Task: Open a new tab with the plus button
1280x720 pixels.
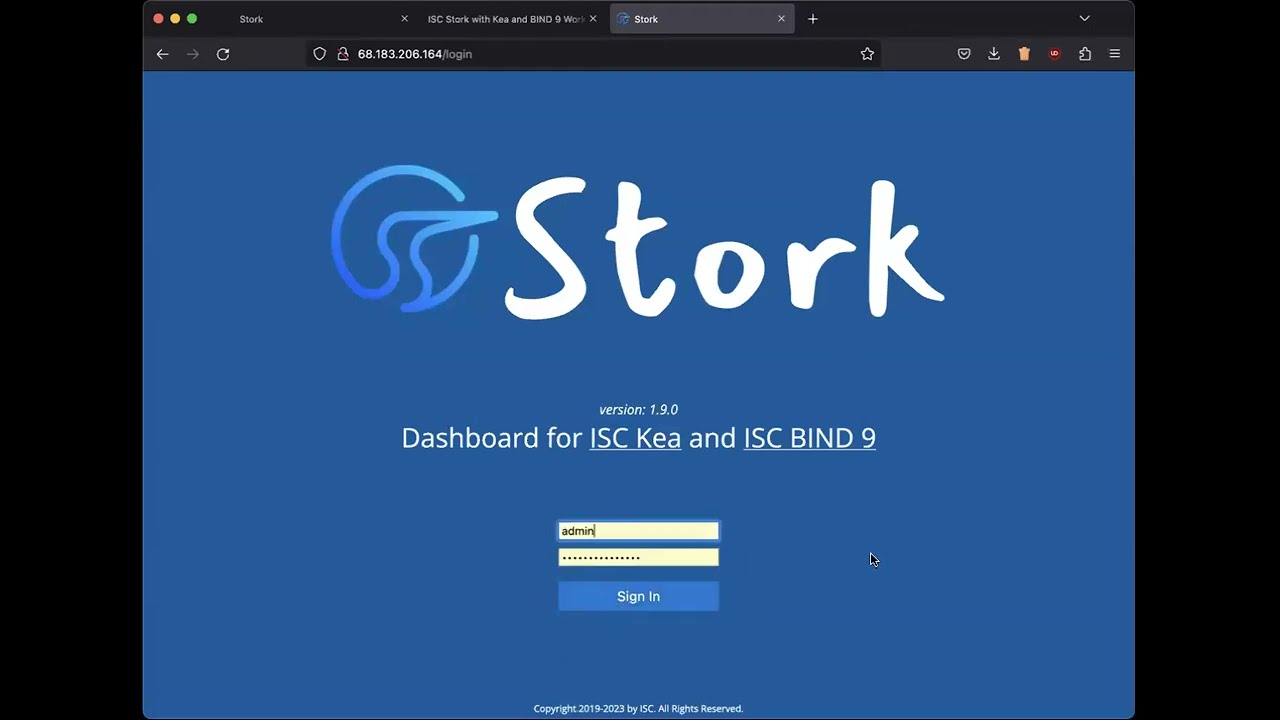Action: [x=813, y=19]
